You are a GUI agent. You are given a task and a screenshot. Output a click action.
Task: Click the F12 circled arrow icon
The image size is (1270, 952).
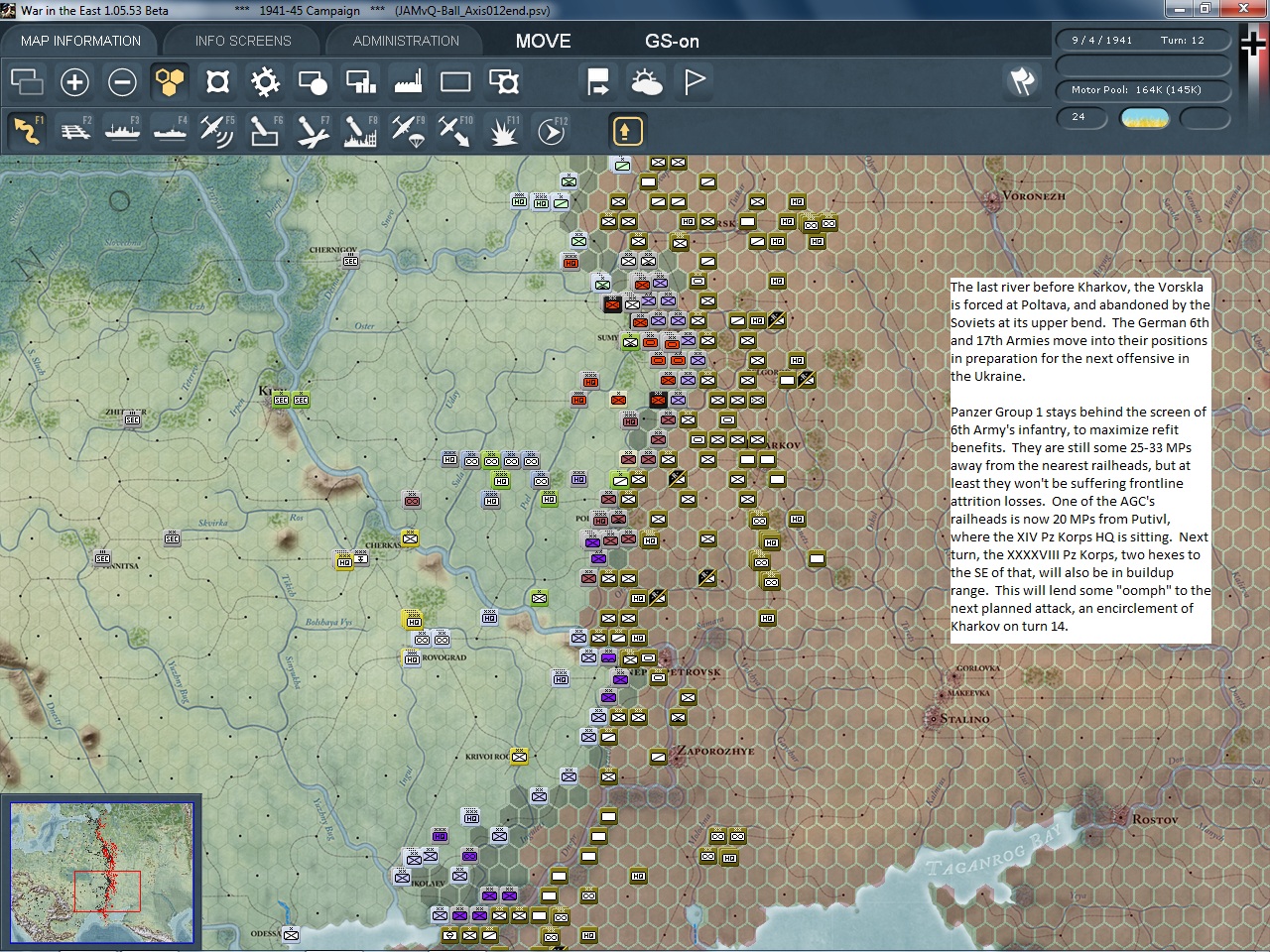click(x=551, y=131)
